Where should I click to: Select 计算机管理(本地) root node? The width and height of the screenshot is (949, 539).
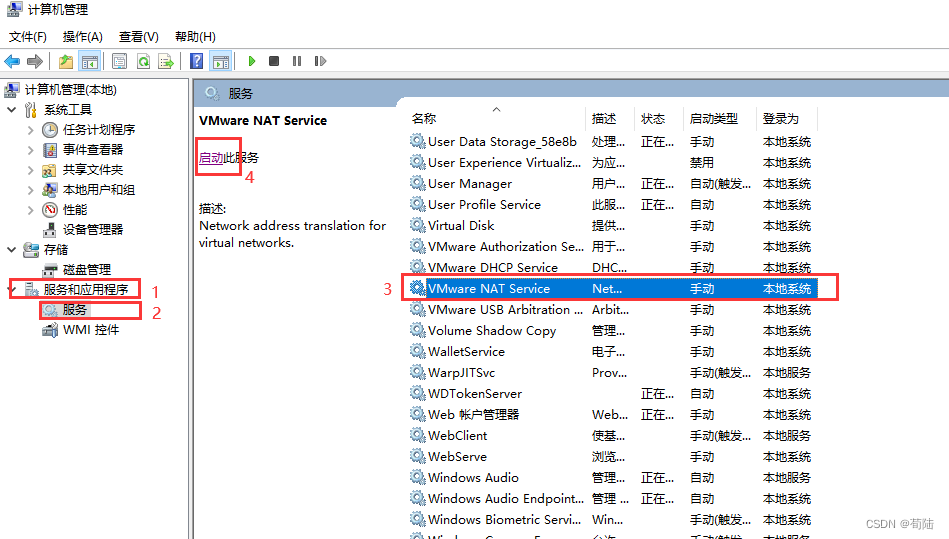click(x=71, y=90)
